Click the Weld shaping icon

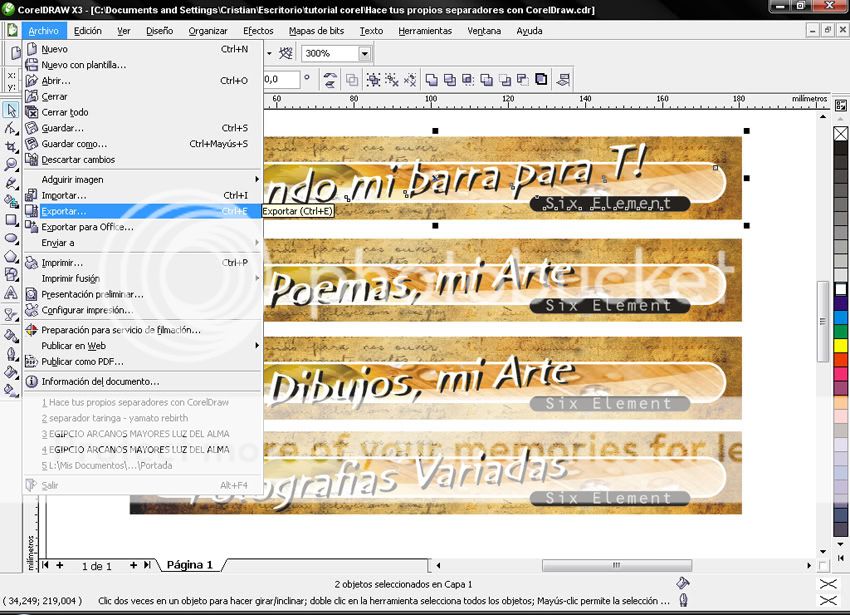click(432, 80)
